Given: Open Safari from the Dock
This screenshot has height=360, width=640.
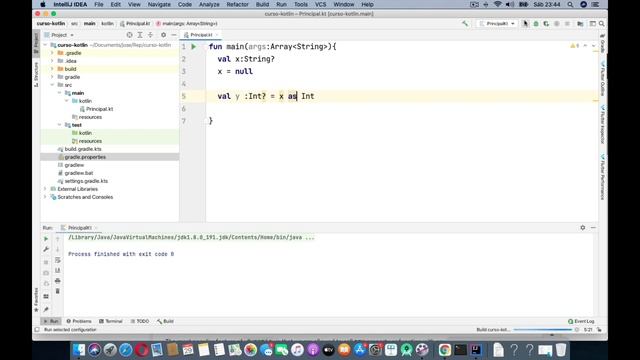Looking at the screenshot, I should coord(126,350).
